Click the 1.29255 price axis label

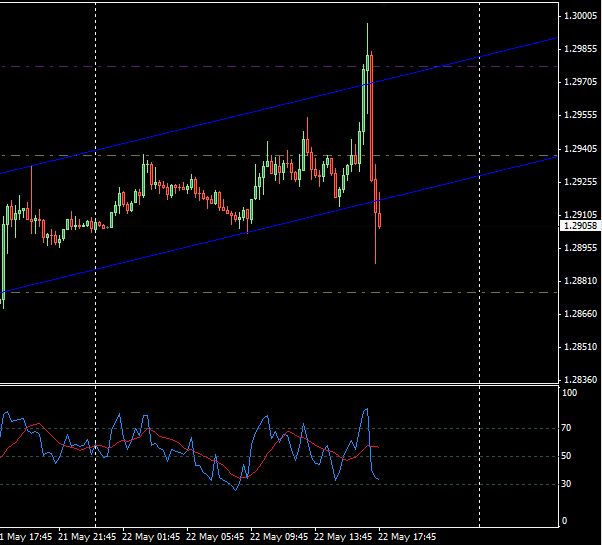[580, 182]
